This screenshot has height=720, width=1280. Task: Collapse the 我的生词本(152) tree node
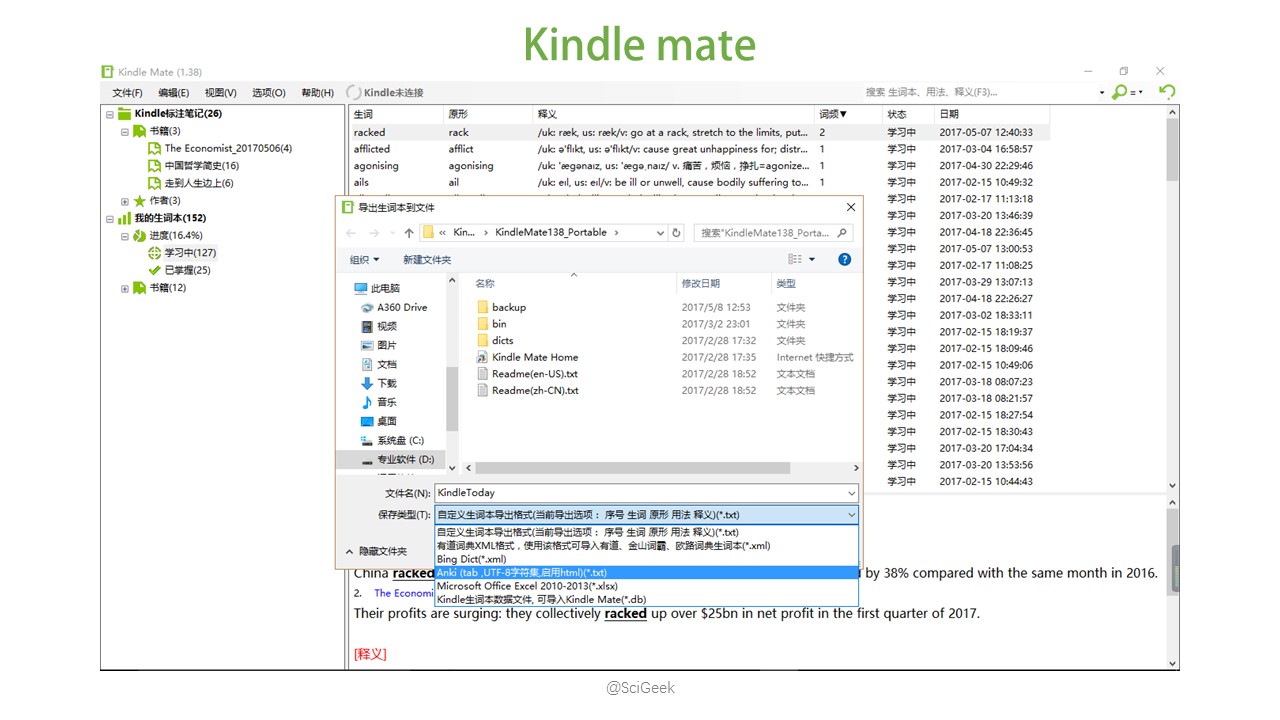pyautogui.click(x=110, y=218)
